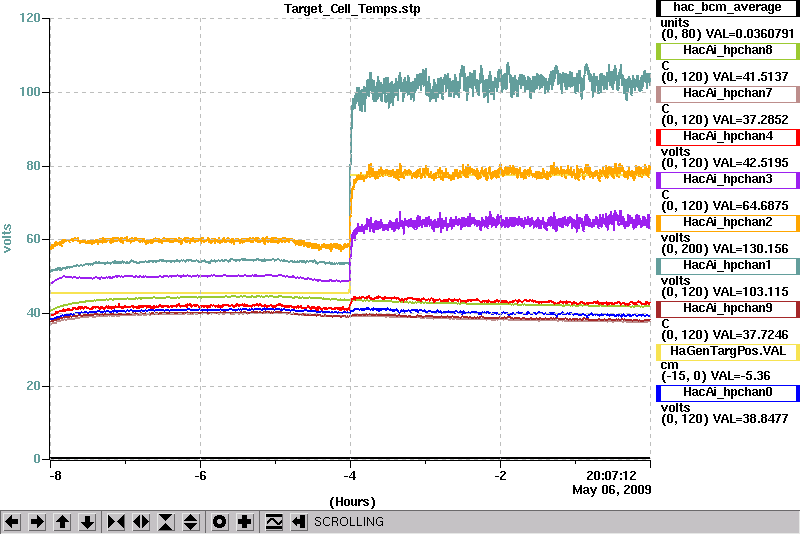800x534 pixels.
Task: Click the May 06, 2009 date label
Action: (612, 490)
